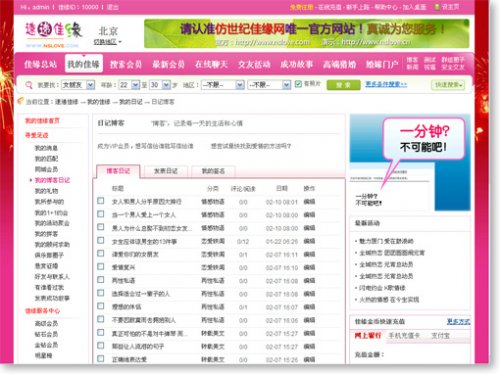Viewport: 500px width, 374px height.
Task: Open the minimum age dropdown showing 22
Action: pyautogui.click(x=129, y=85)
